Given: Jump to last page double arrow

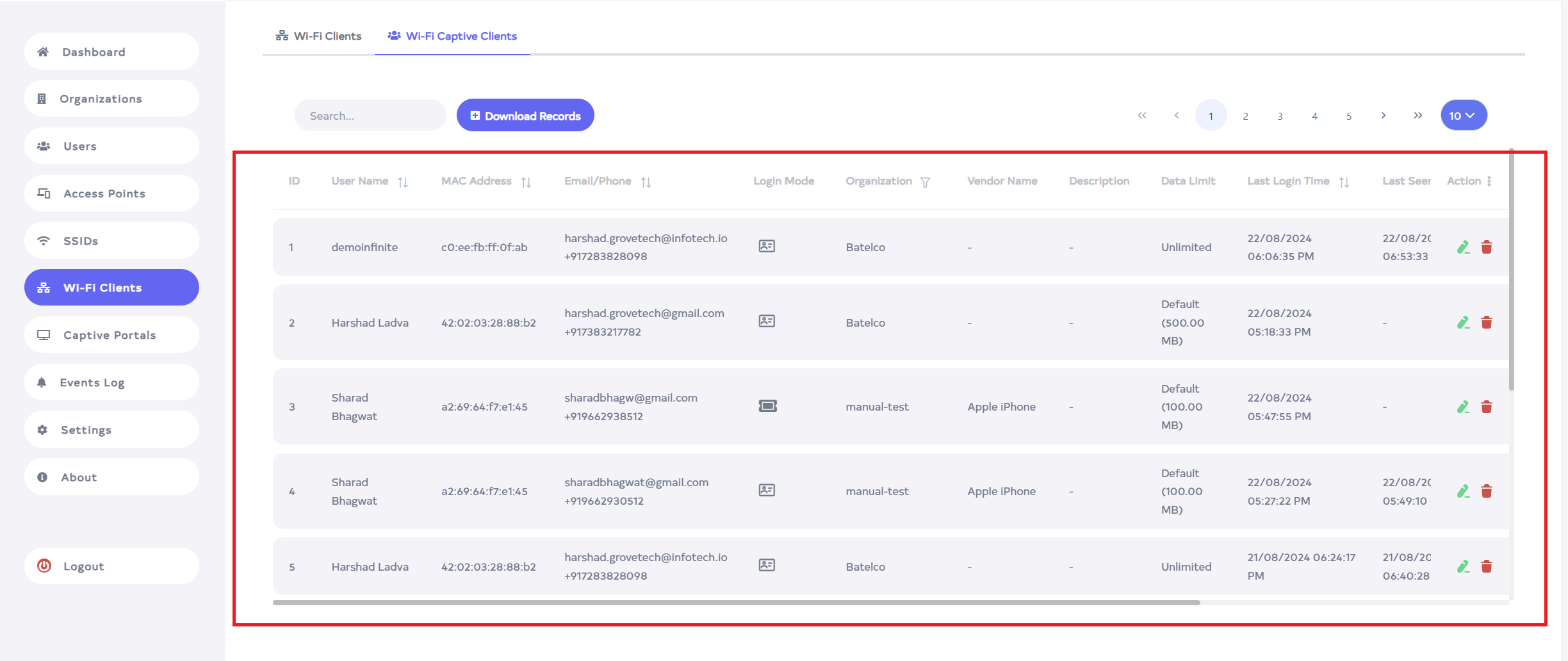Looking at the screenshot, I should 1418,116.
